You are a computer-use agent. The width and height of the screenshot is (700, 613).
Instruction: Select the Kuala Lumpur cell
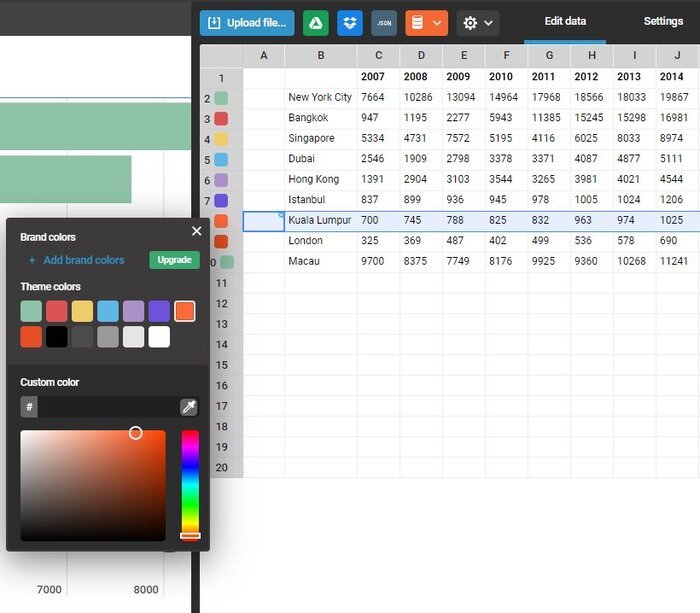(x=320, y=220)
